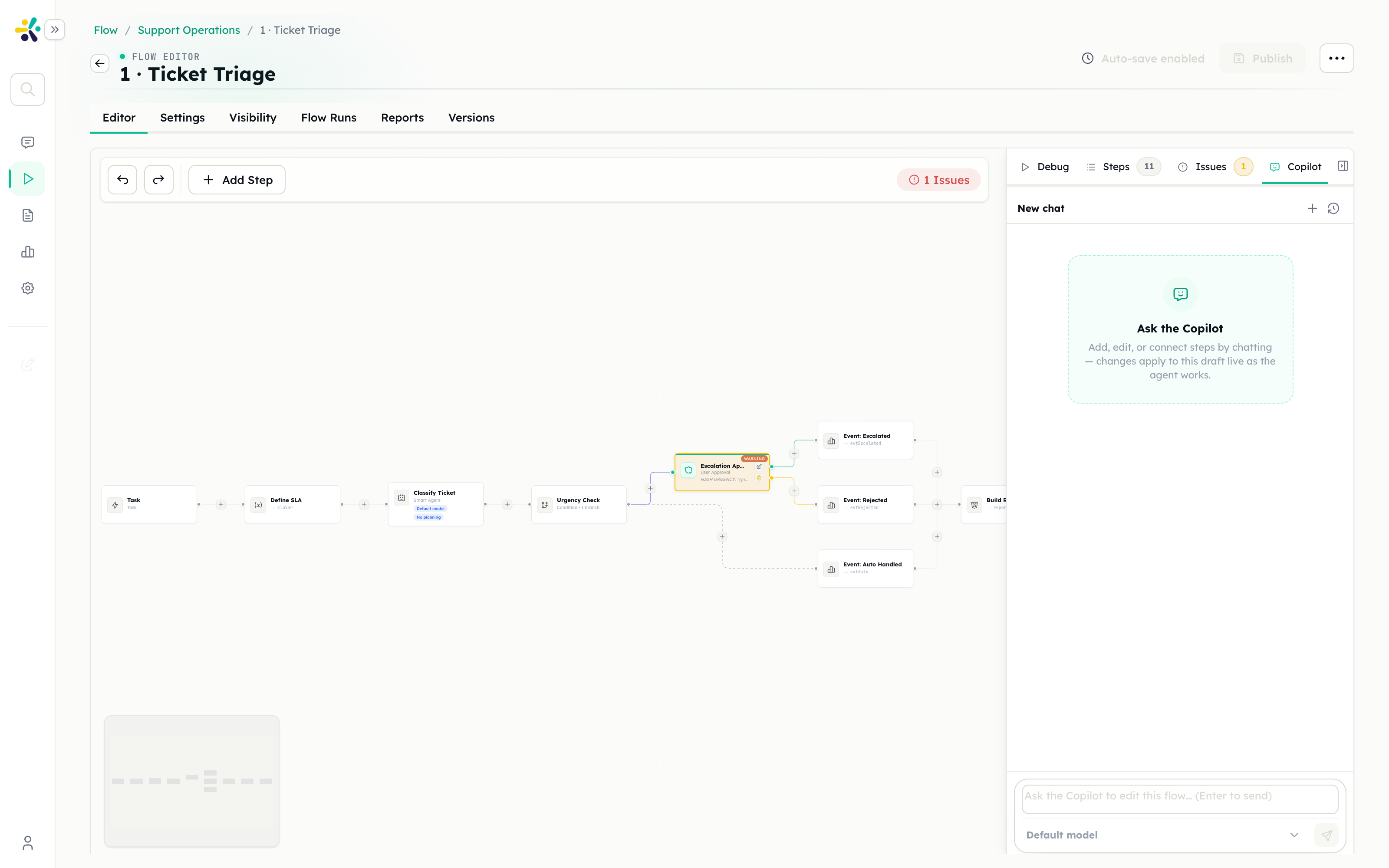Add a step between Classify Ticket and Urgency Check

(x=507, y=504)
